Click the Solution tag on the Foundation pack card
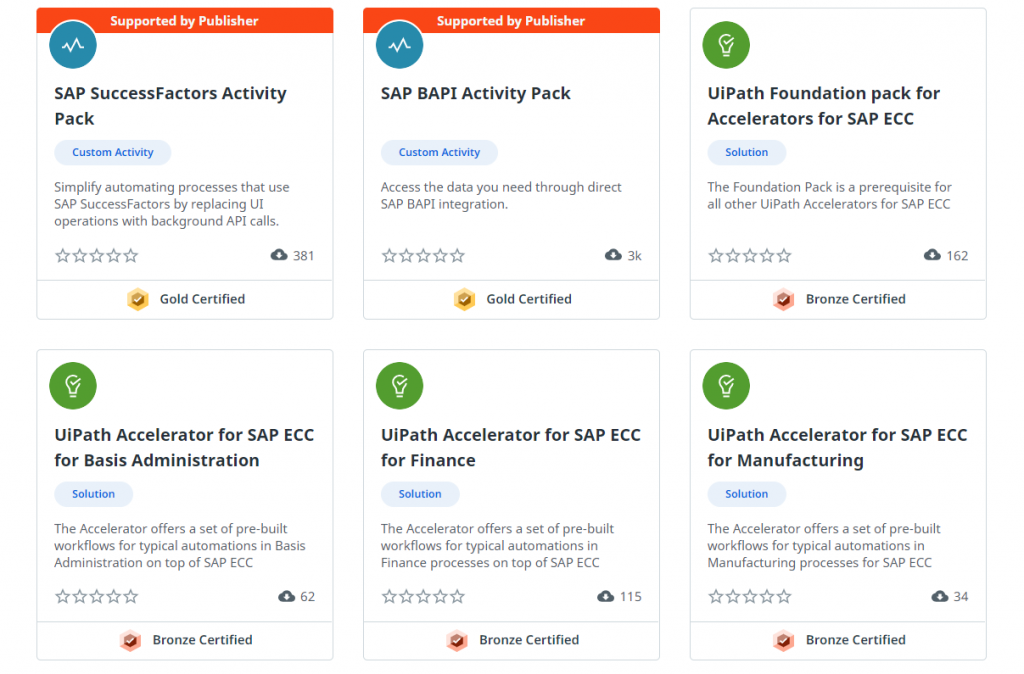Screen dimensions: 1024x674 (x=746, y=152)
